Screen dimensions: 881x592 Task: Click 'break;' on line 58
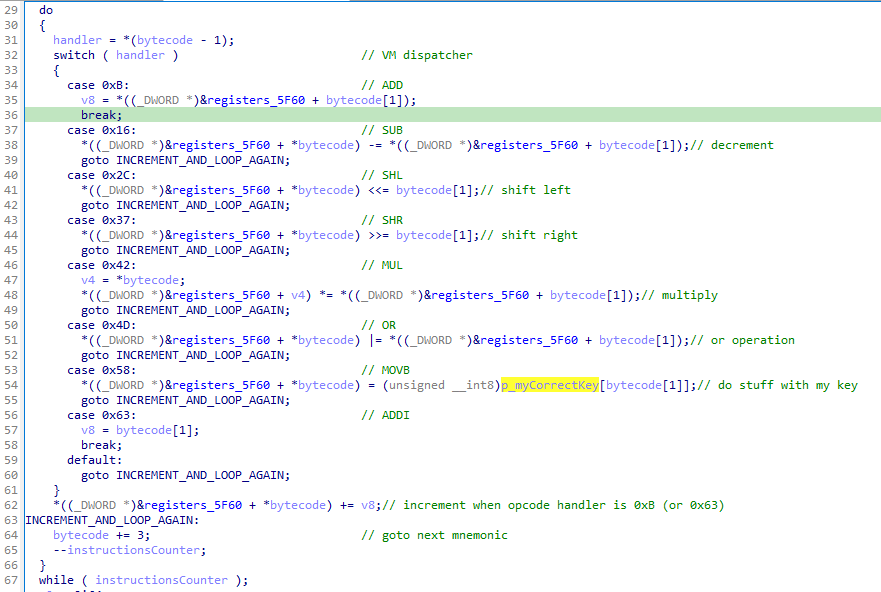pos(102,445)
